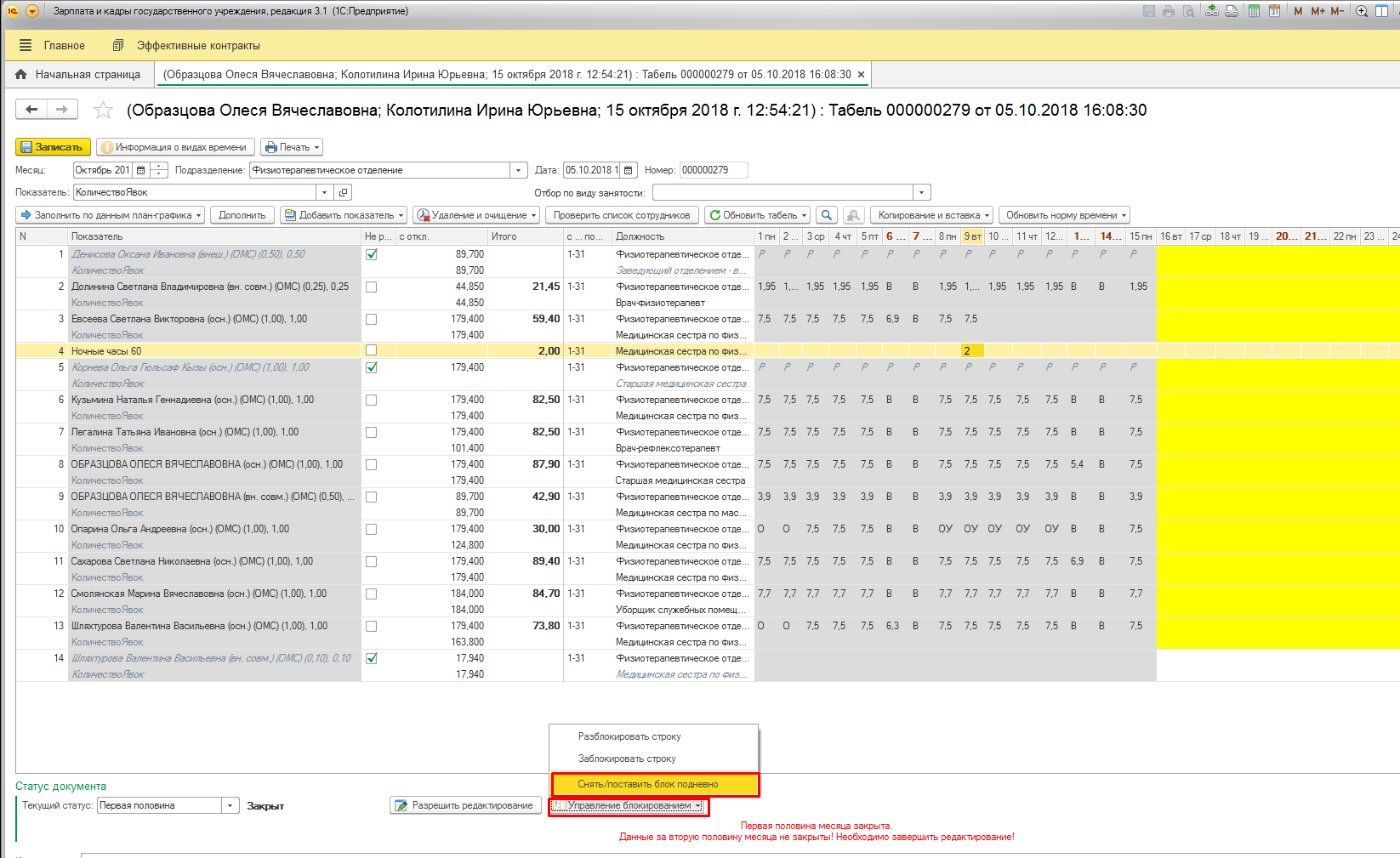Open the calendar icon in the title bar

click(1274, 11)
